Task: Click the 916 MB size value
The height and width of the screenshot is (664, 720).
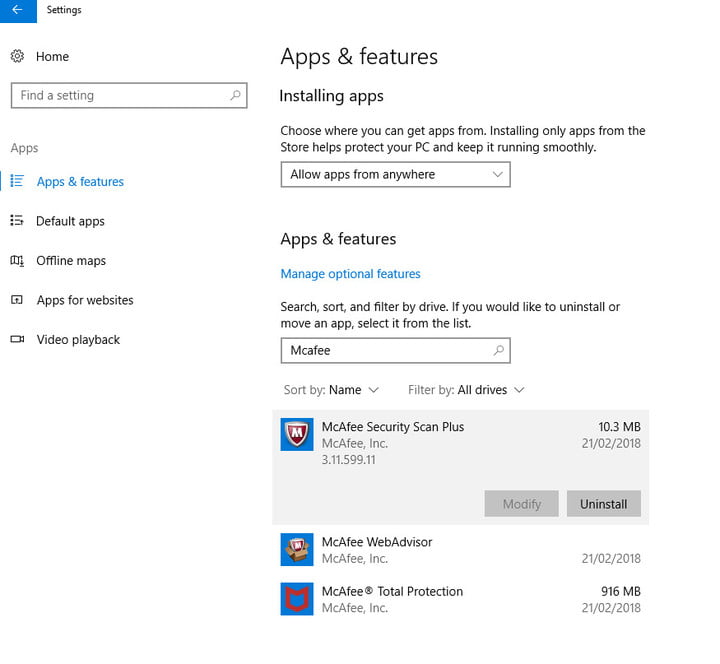Action: [620, 591]
